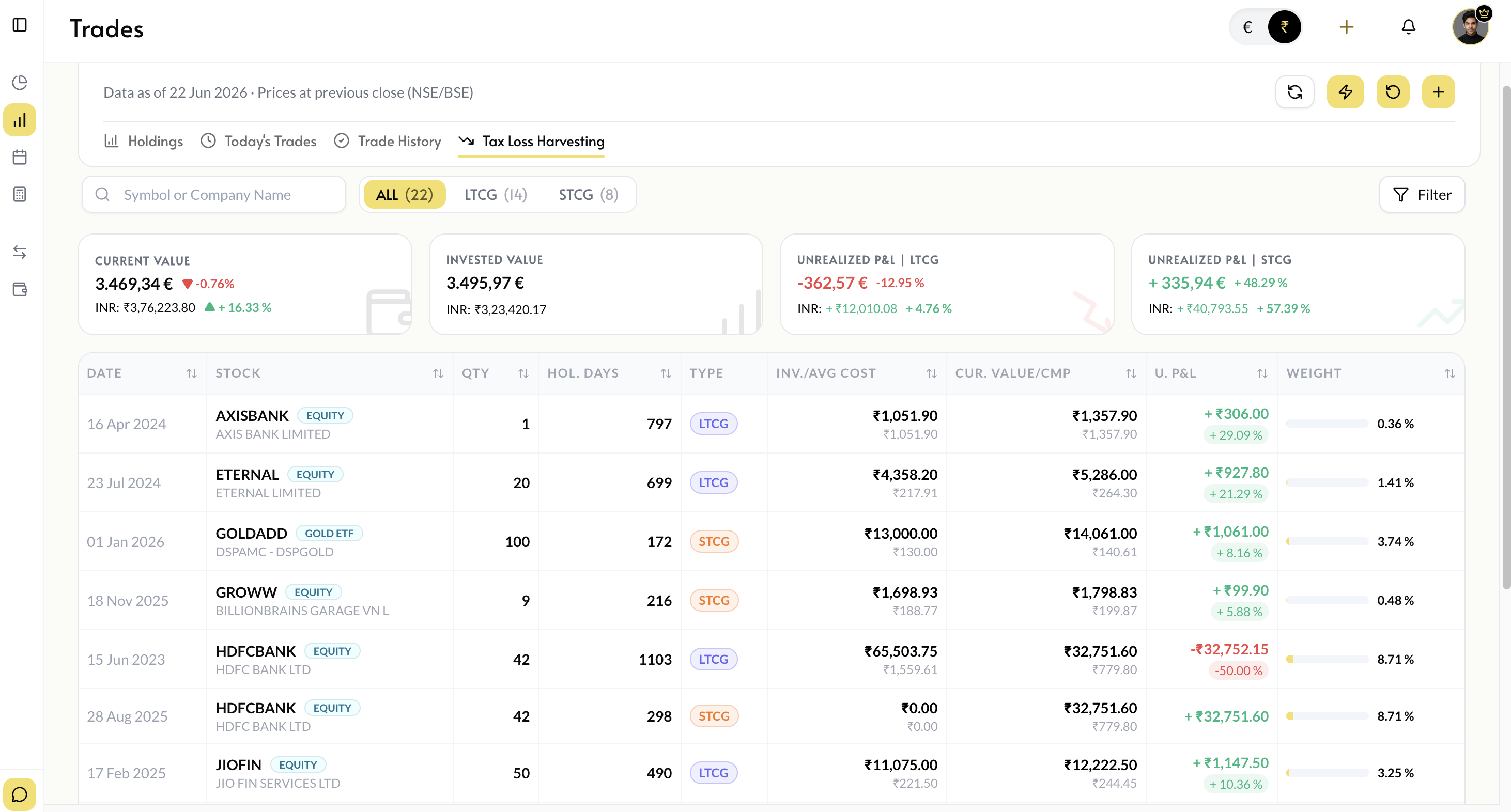The height and width of the screenshot is (812, 1511).
Task: Open the calculator sidebar icon
Action: coord(20,194)
